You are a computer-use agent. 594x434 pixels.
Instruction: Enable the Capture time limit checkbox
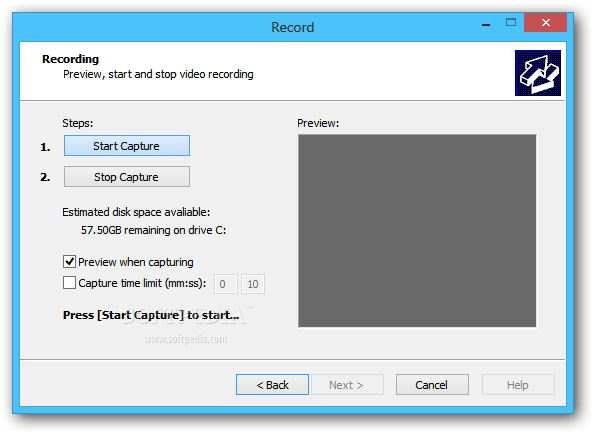point(69,283)
